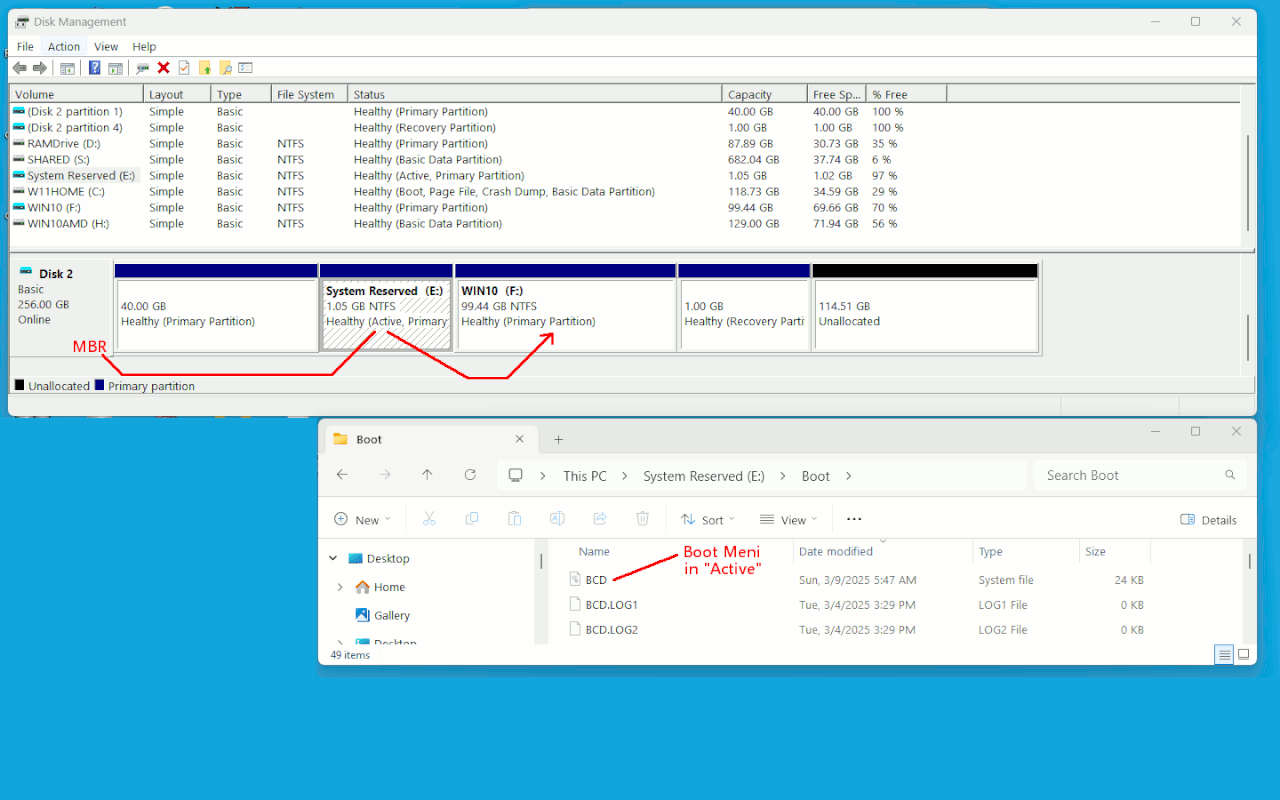Click chevron after This PC in address bar

pyautogui.click(x=625, y=476)
